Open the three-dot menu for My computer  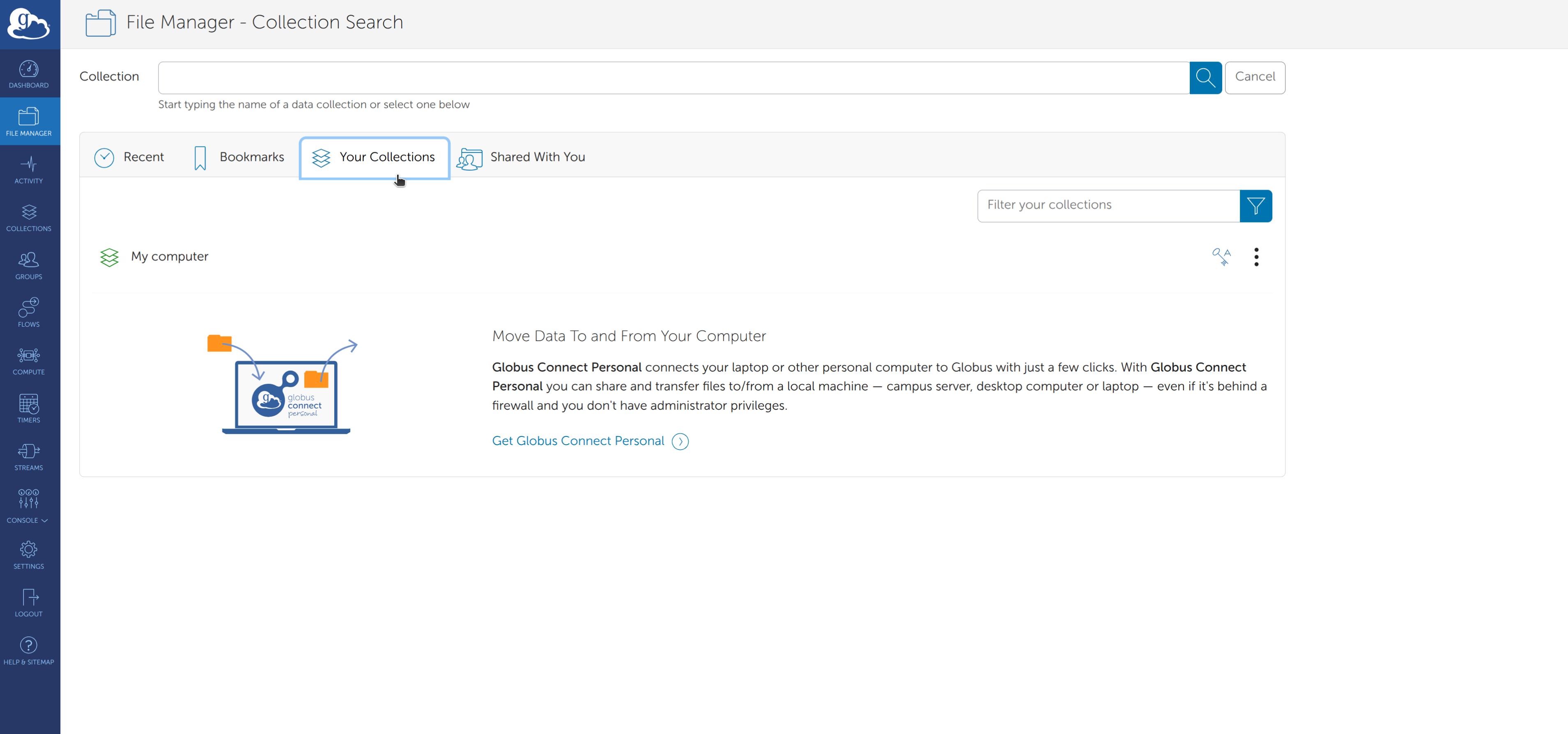coord(1256,257)
